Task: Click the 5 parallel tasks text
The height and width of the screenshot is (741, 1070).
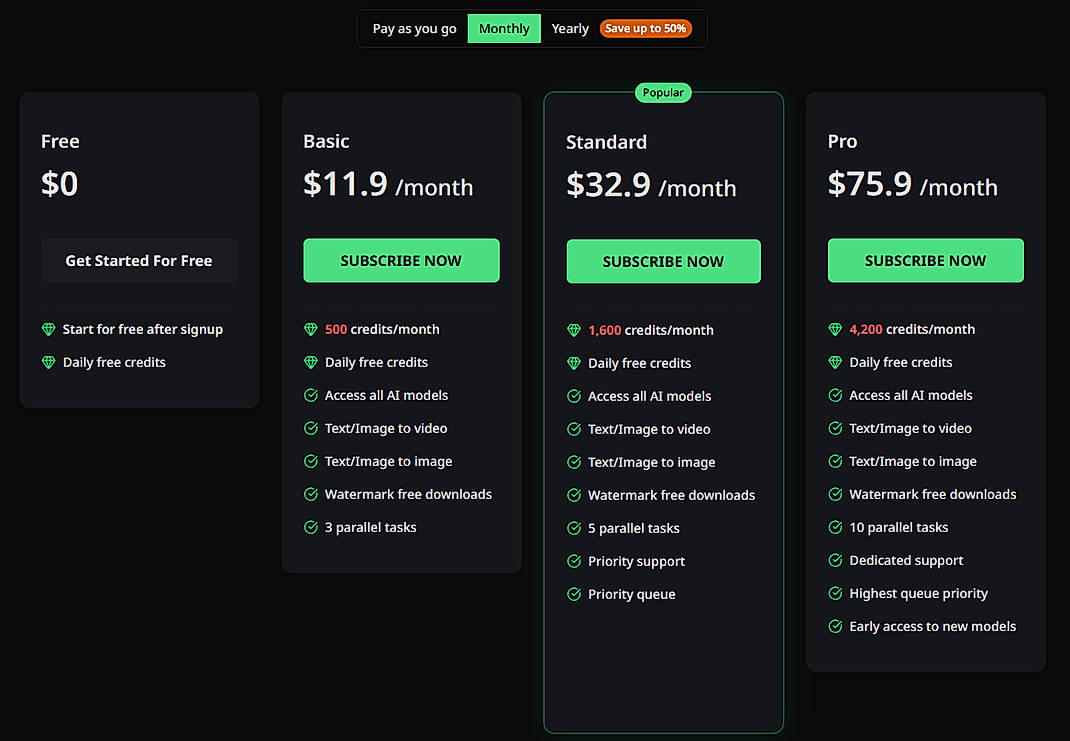Action: (x=634, y=528)
